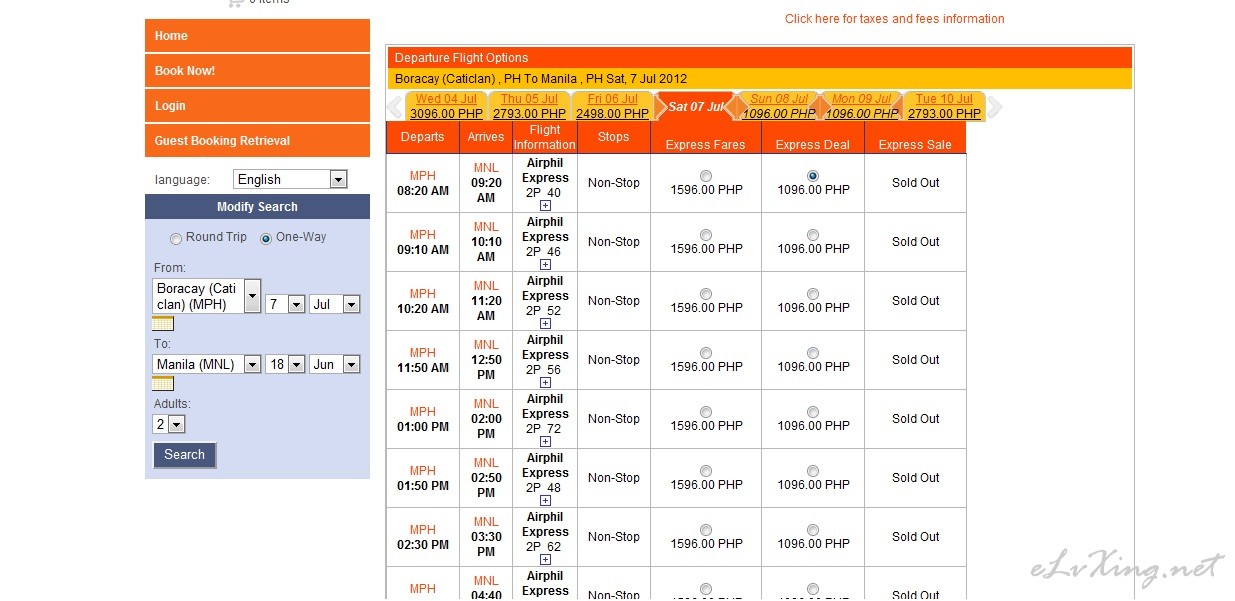The width and height of the screenshot is (1235, 601).
Task: Select the Round Trip option
Action: click(x=176, y=239)
